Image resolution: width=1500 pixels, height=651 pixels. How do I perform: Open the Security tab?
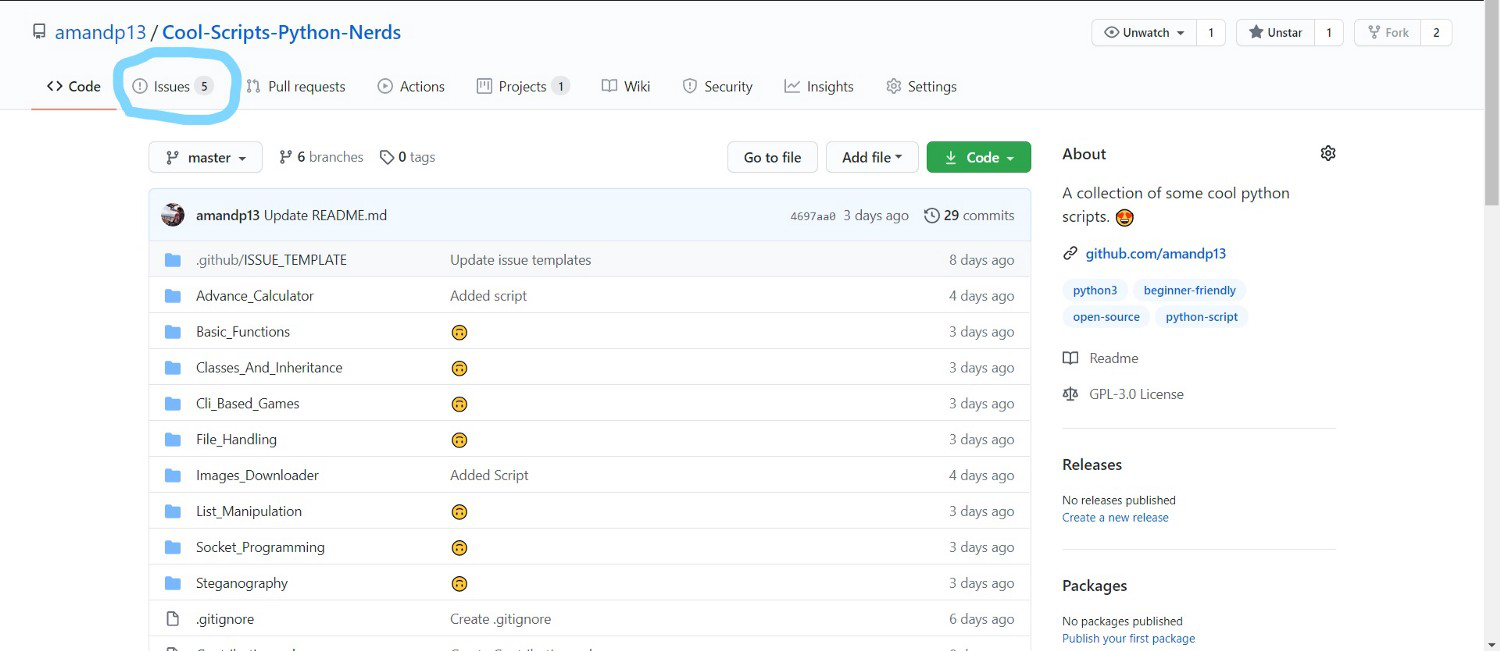717,86
